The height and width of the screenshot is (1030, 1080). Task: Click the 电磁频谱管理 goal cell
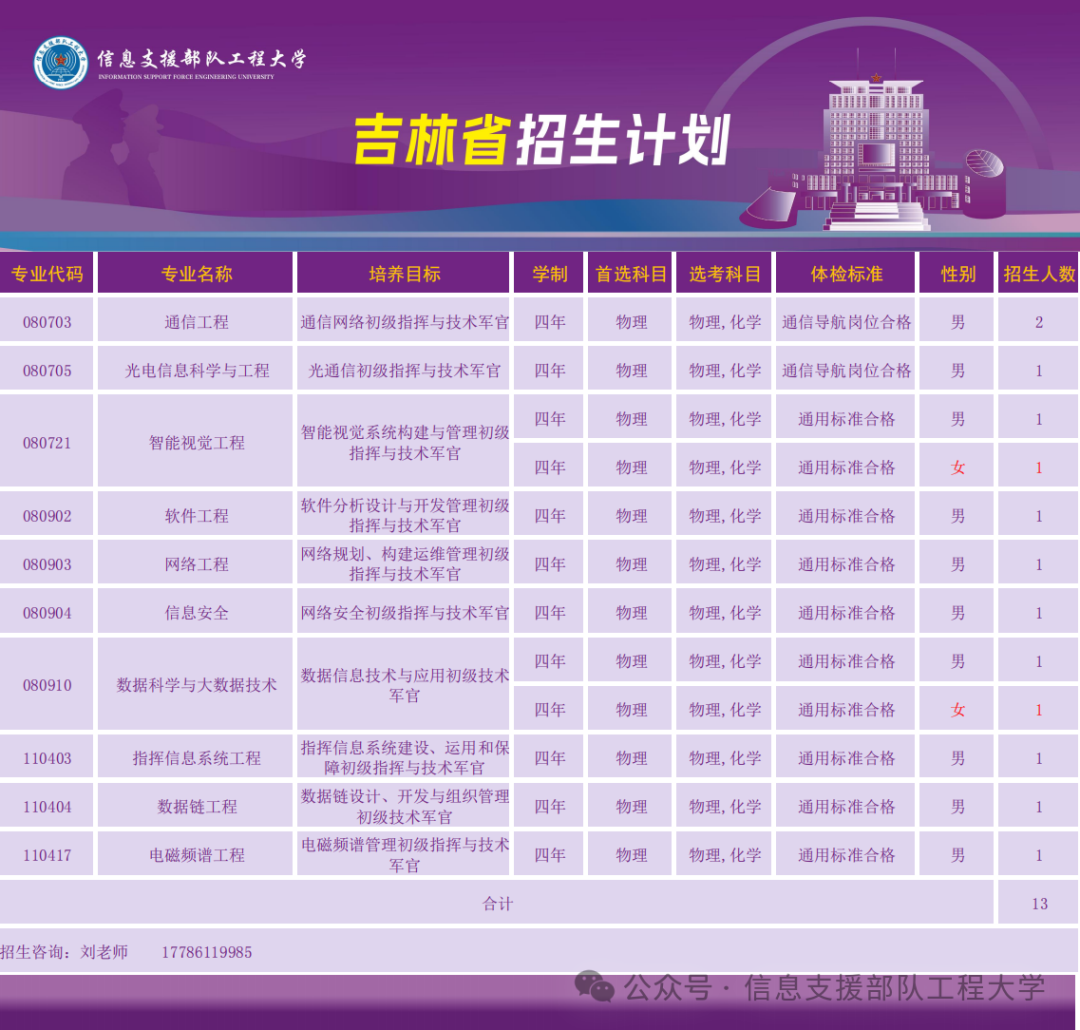pyautogui.click(x=404, y=855)
